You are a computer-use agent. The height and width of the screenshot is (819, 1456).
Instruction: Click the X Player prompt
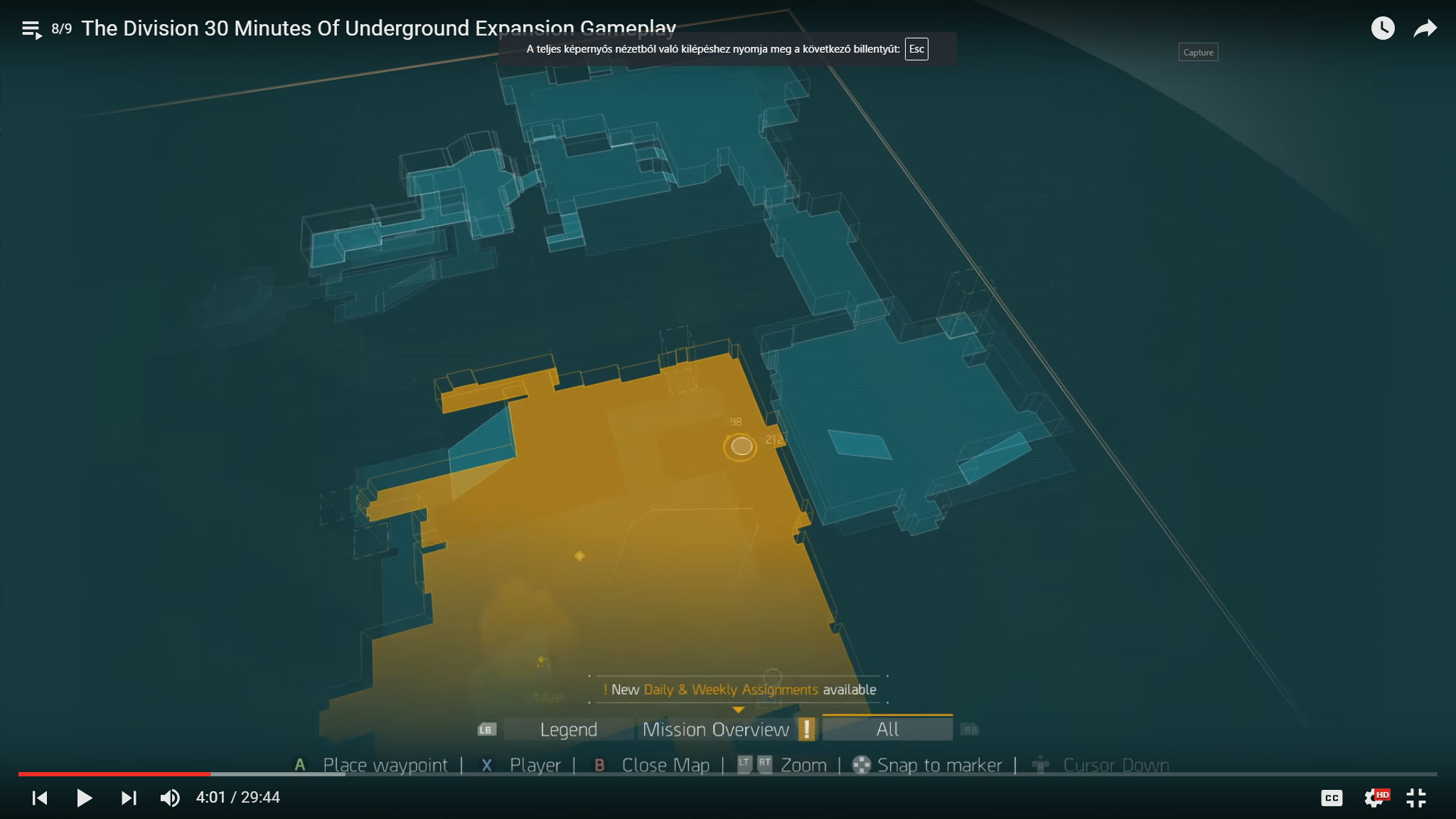coord(535,765)
